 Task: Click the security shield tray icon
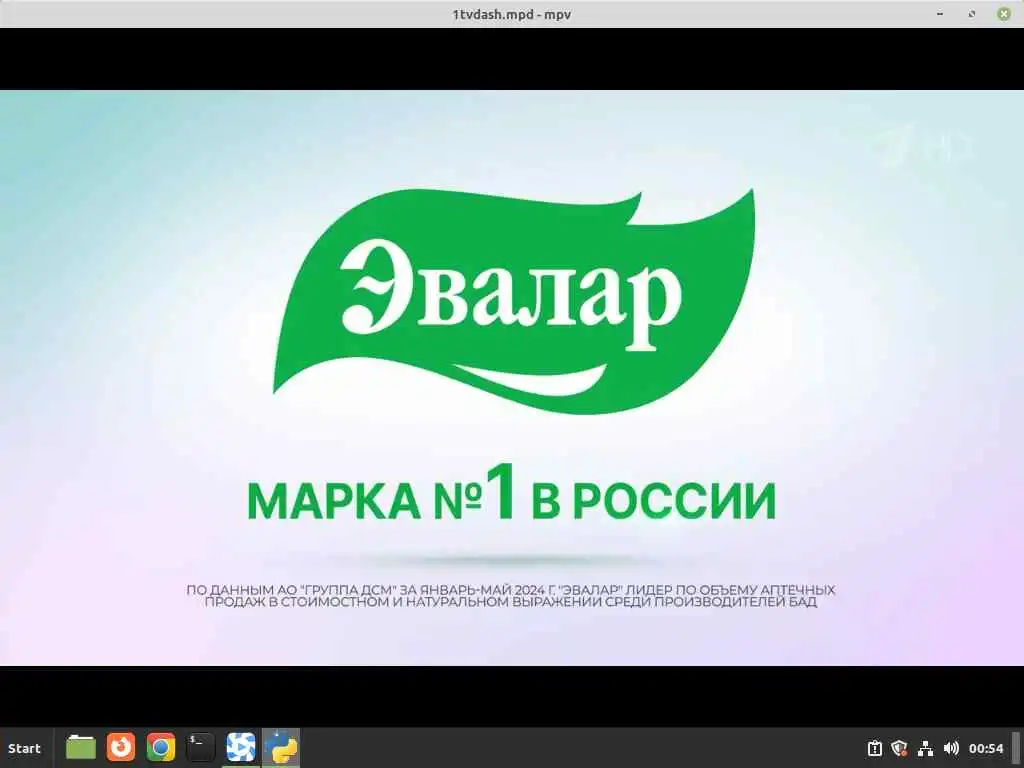click(900, 748)
